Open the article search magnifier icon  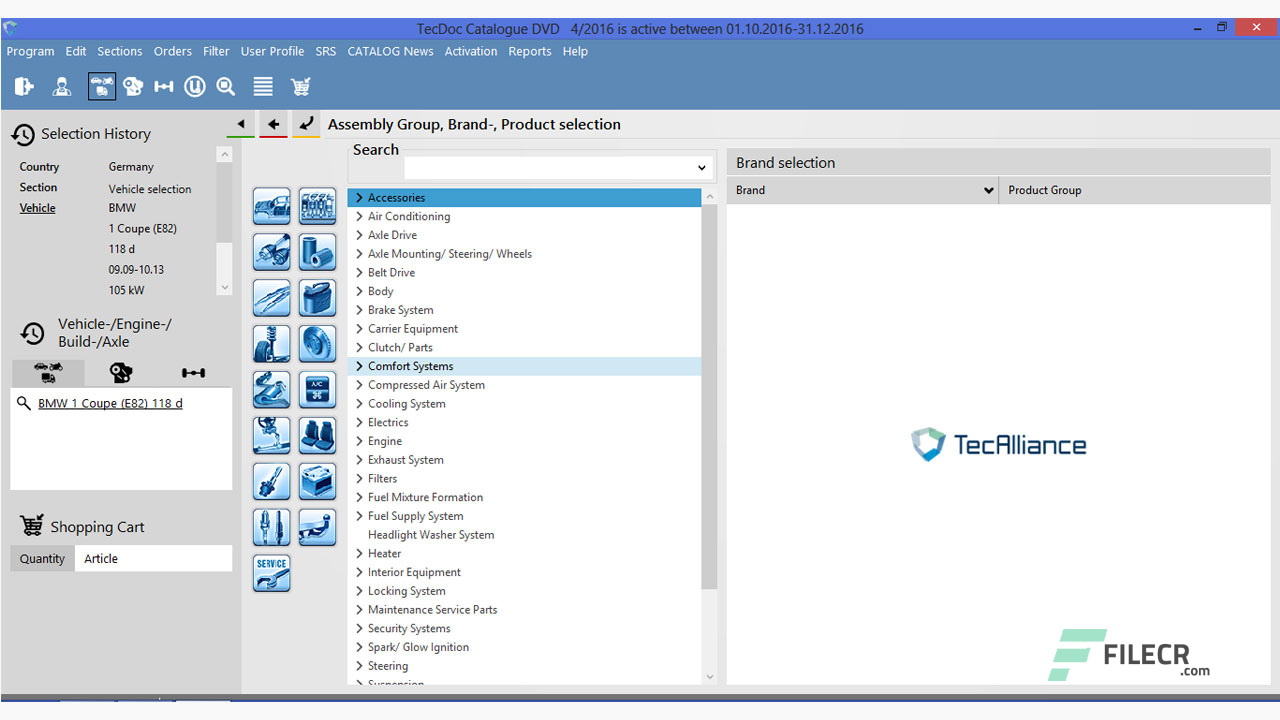(x=226, y=87)
